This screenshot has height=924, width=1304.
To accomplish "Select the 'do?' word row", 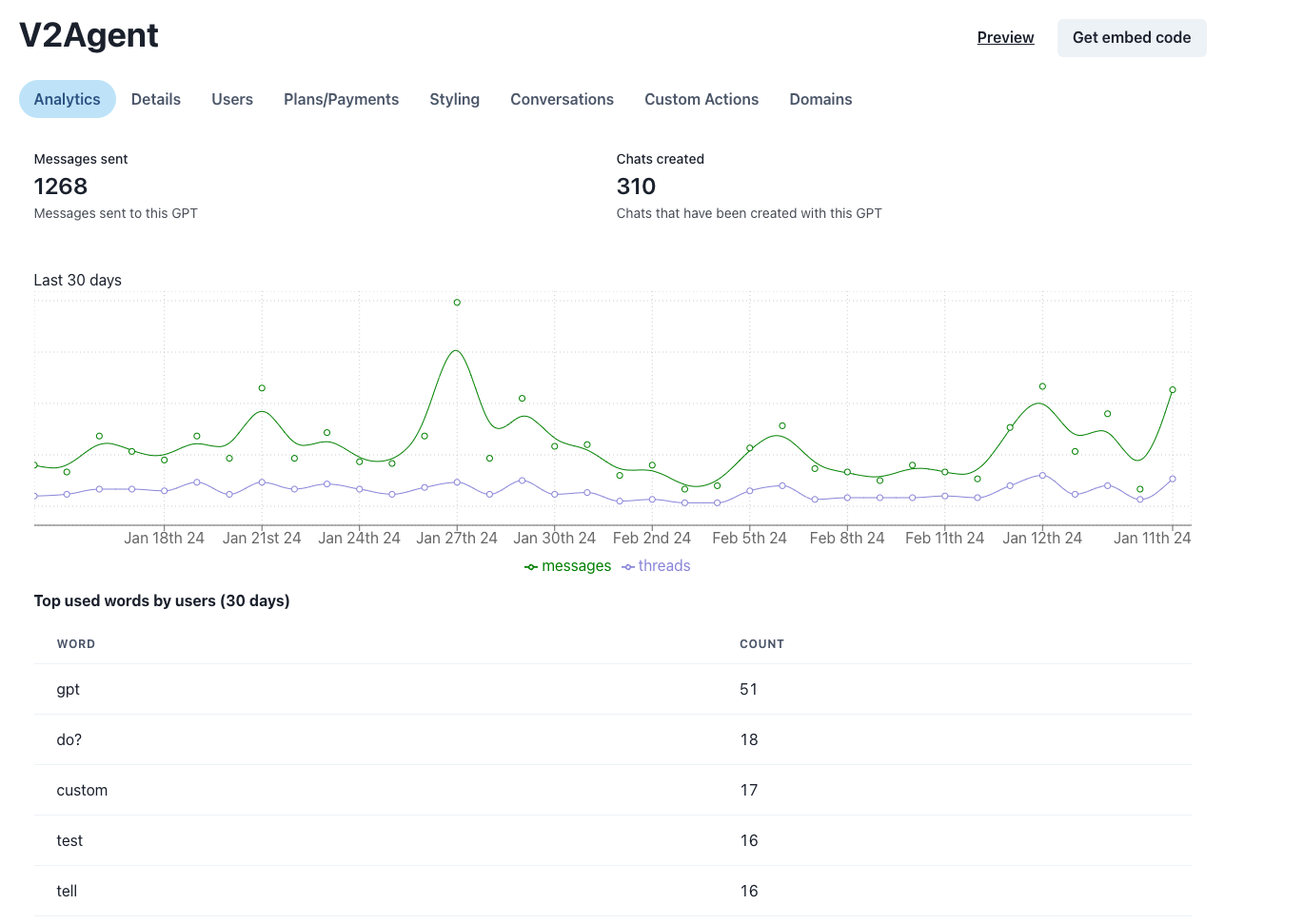I will [x=613, y=739].
